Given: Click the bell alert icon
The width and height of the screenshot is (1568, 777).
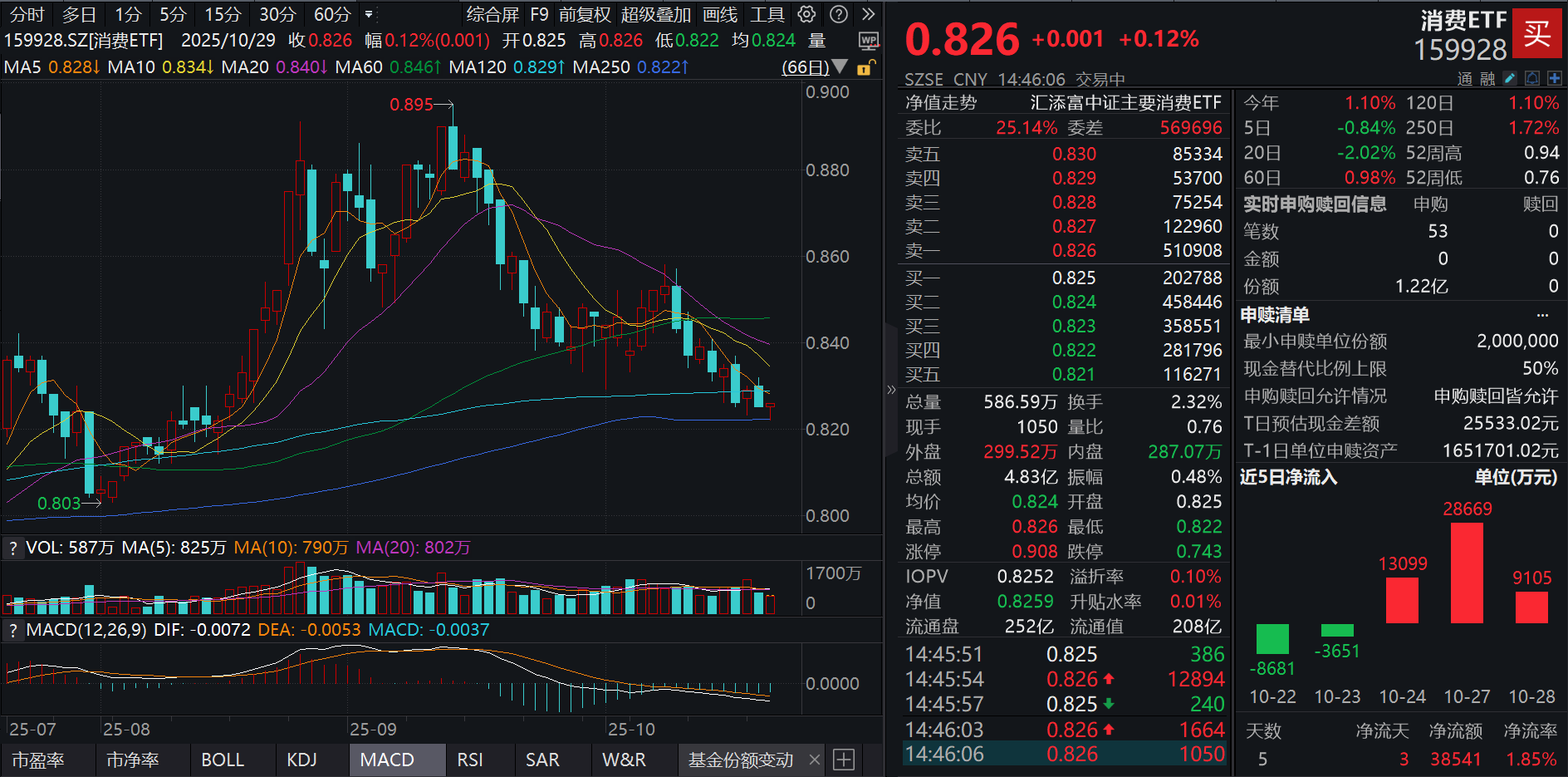Looking at the screenshot, I should [1532, 78].
